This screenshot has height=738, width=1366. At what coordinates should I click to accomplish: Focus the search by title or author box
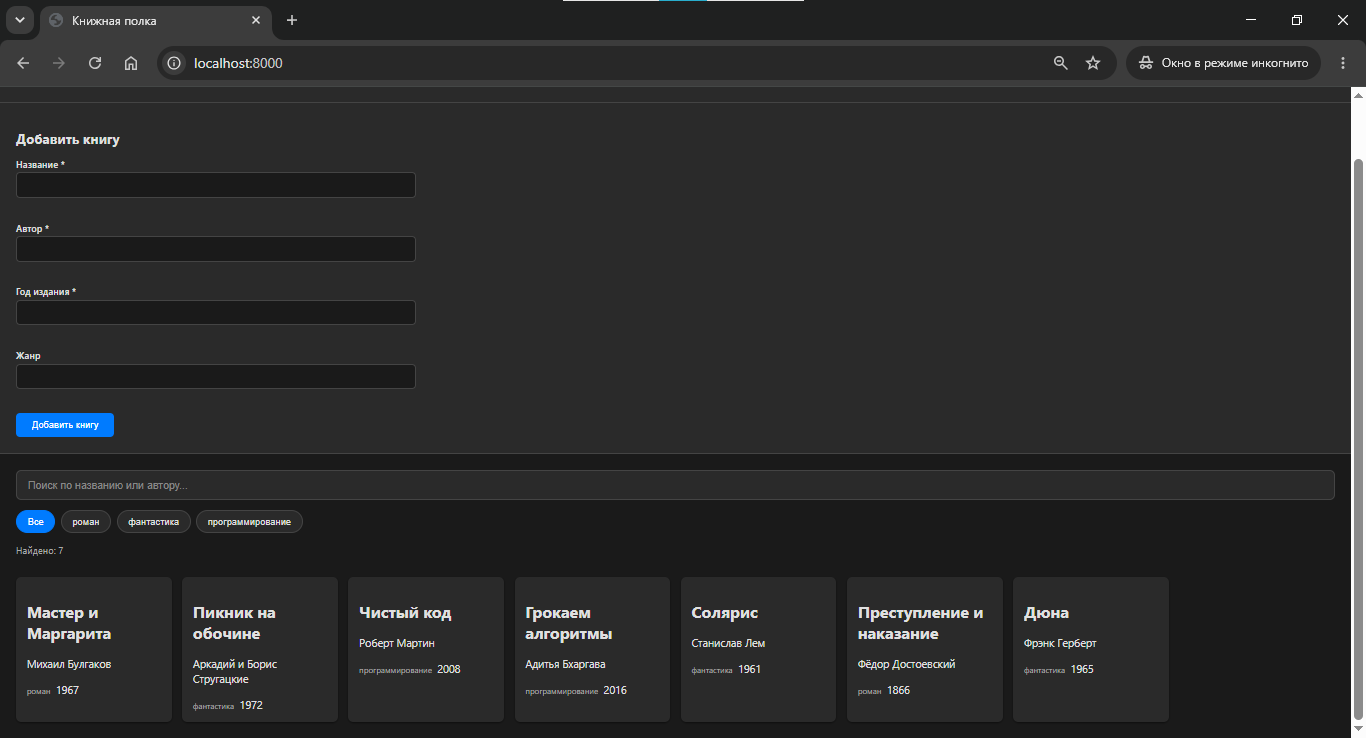click(x=675, y=485)
